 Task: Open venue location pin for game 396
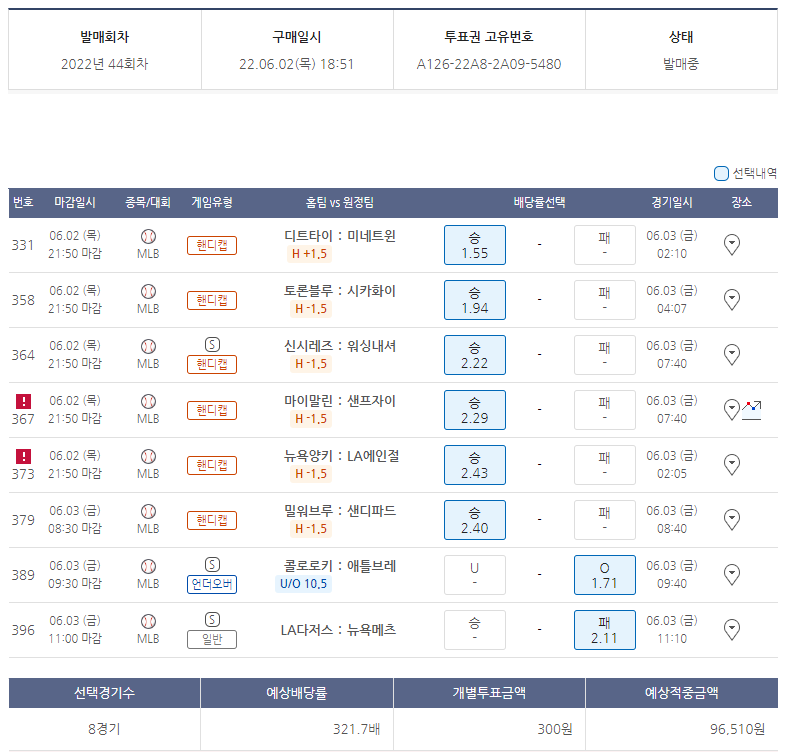(732, 630)
